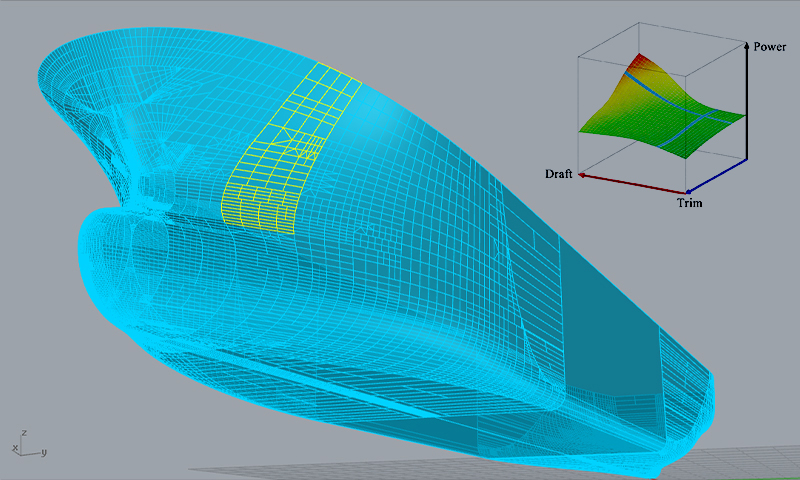Image resolution: width=800 pixels, height=480 pixels.
Task: Click the red peak of power surface
Action: [x=638, y=61]
